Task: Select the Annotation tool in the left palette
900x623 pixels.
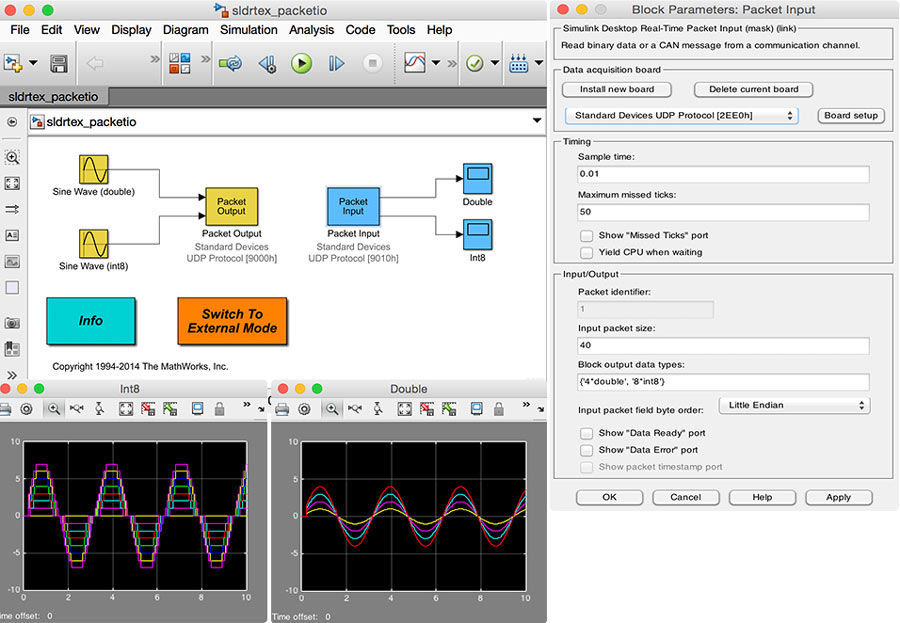Action: click(x=11, y=235)
